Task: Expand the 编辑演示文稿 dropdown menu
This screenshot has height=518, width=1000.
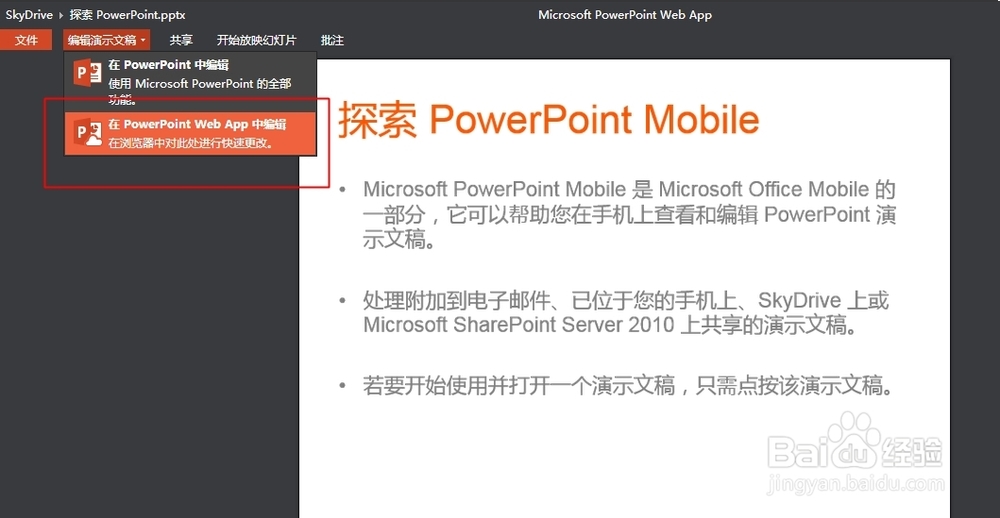Action: 107,40
